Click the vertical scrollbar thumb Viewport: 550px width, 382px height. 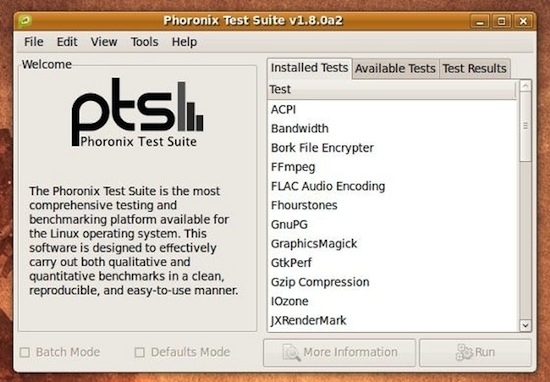[525, 127]
